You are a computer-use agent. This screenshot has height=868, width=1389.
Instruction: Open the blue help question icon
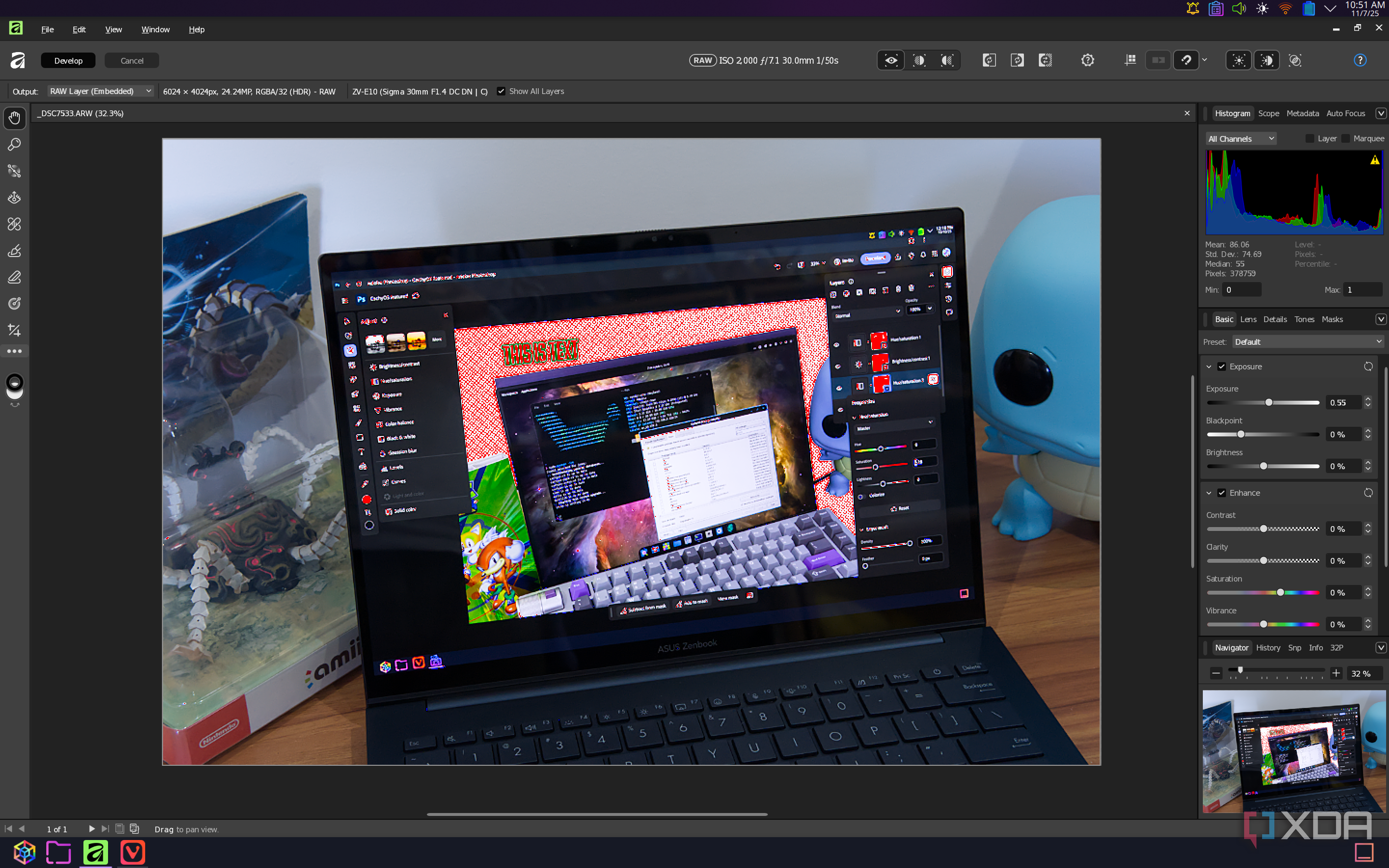point(1360,60)
